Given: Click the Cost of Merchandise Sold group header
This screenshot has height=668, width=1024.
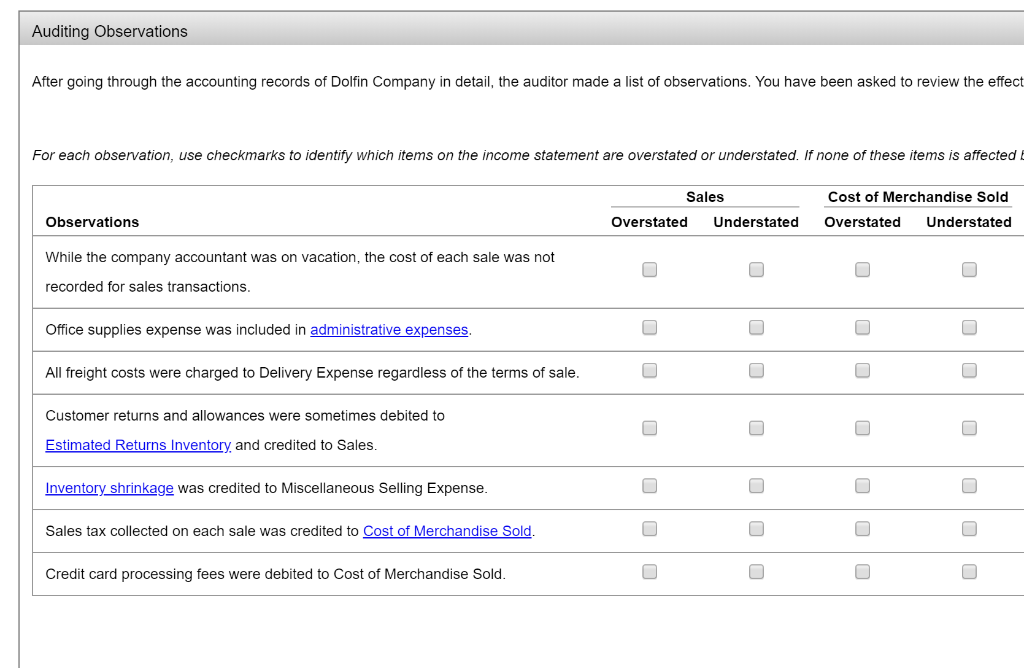Looking at the screenshot, I should click(x=918, y=197).
